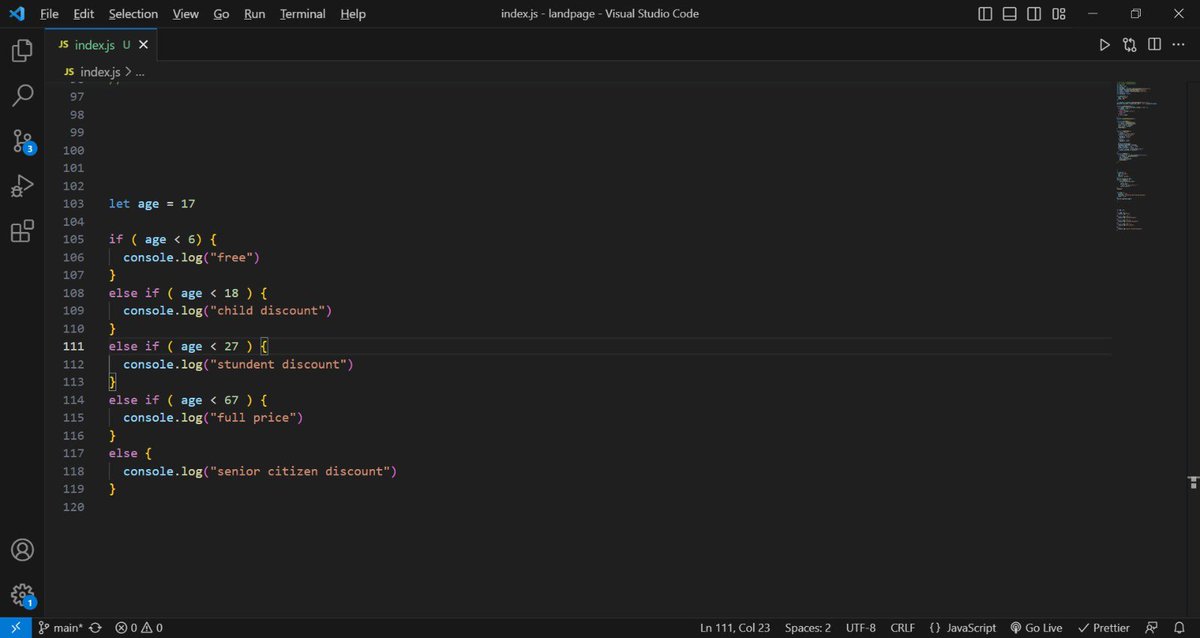Restore down the window
1200x638 pixels.
[1136, 14]
